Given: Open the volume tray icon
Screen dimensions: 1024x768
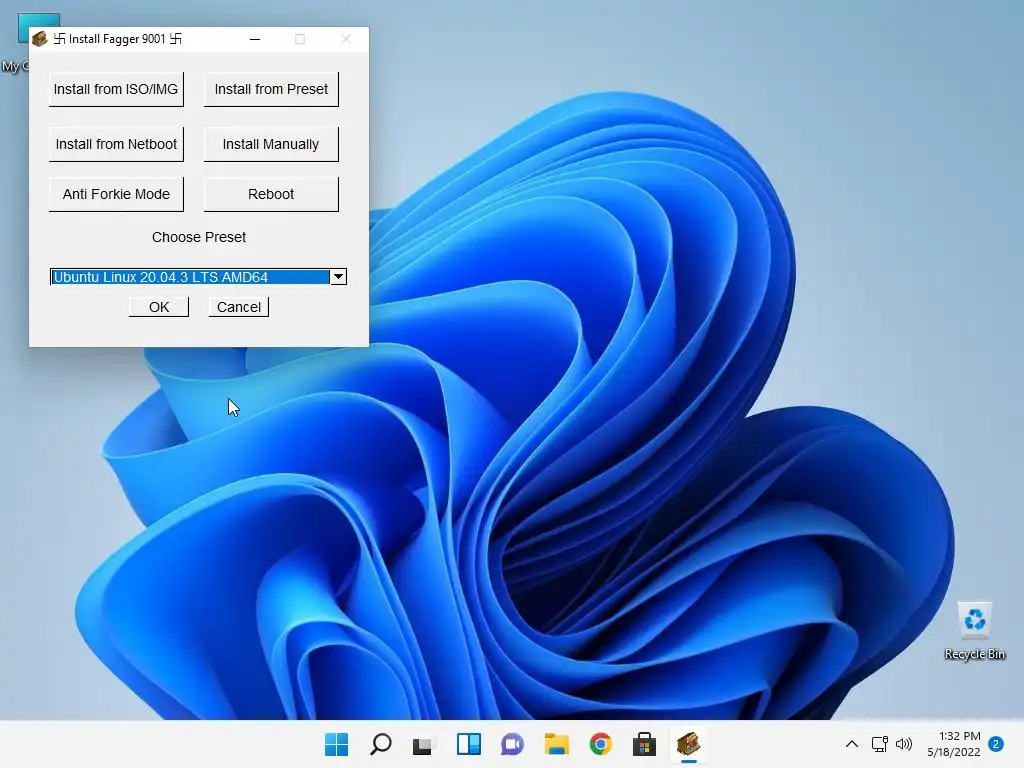Looking at the screenshot, I should (x=904, y=744).
